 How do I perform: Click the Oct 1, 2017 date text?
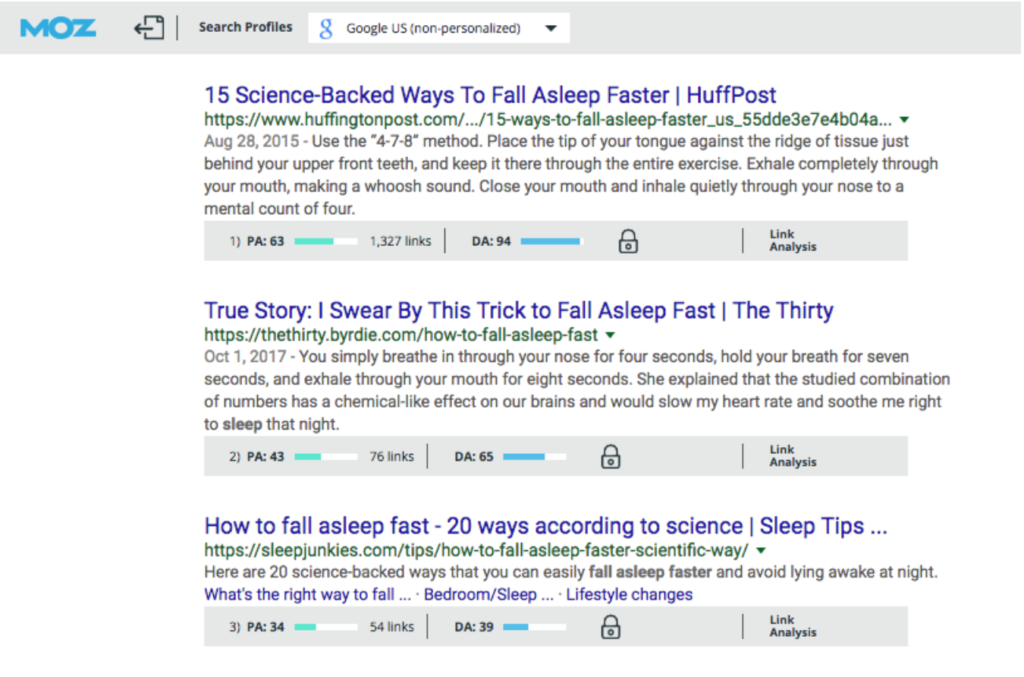(x=245, y=357)
